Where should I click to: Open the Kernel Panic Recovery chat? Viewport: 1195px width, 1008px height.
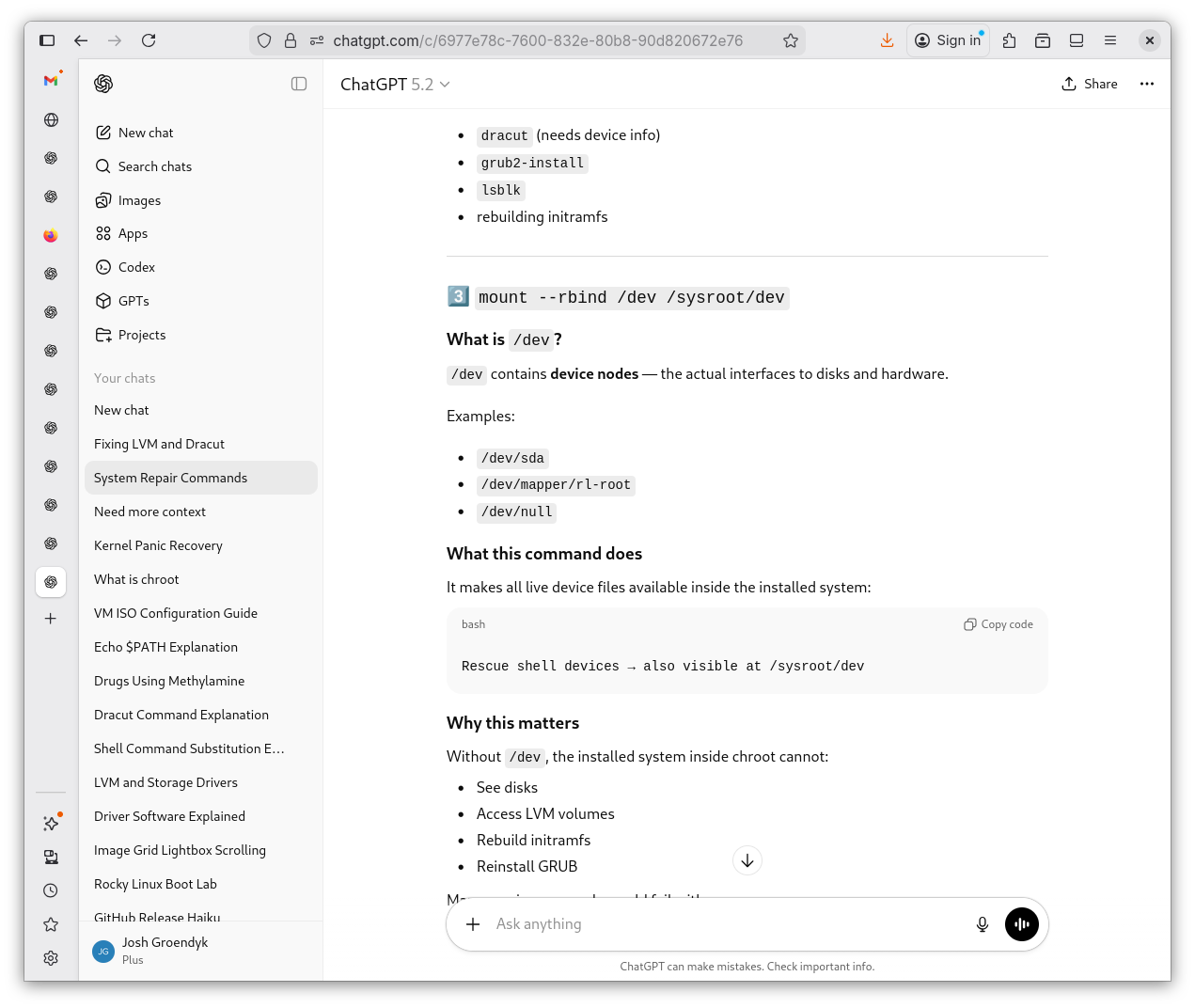158,545
